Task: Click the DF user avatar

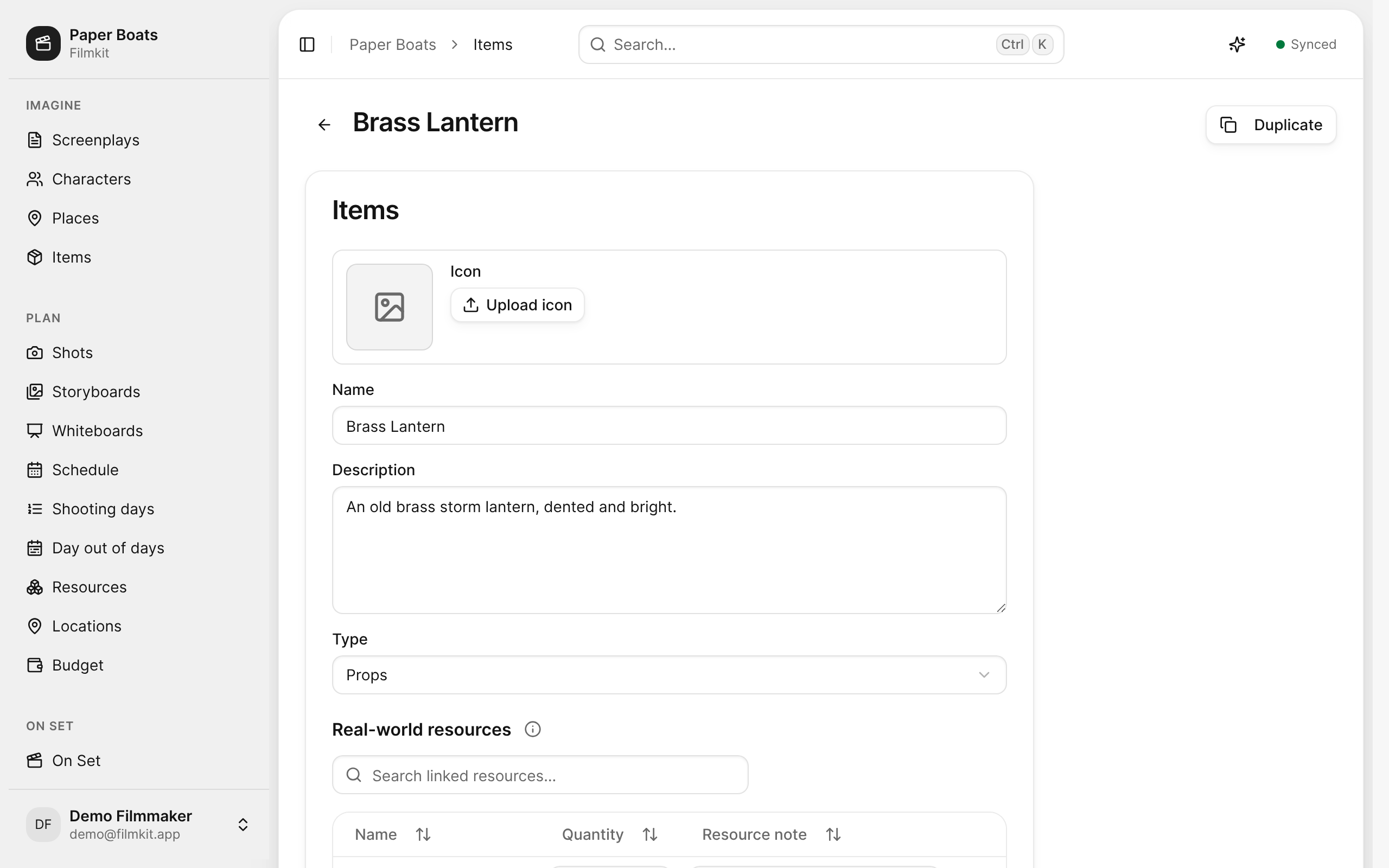Action: (x=43, y=825)
